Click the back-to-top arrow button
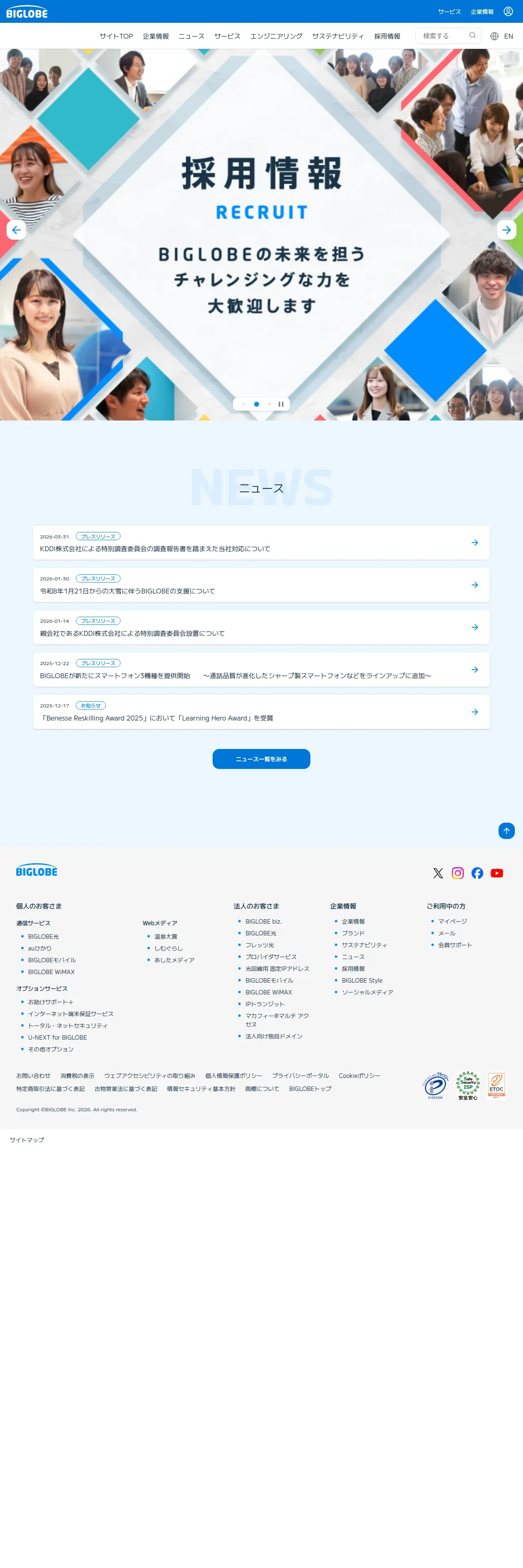Image resolution: width=523 pixels, height=1568 pixels. point(507,830)
